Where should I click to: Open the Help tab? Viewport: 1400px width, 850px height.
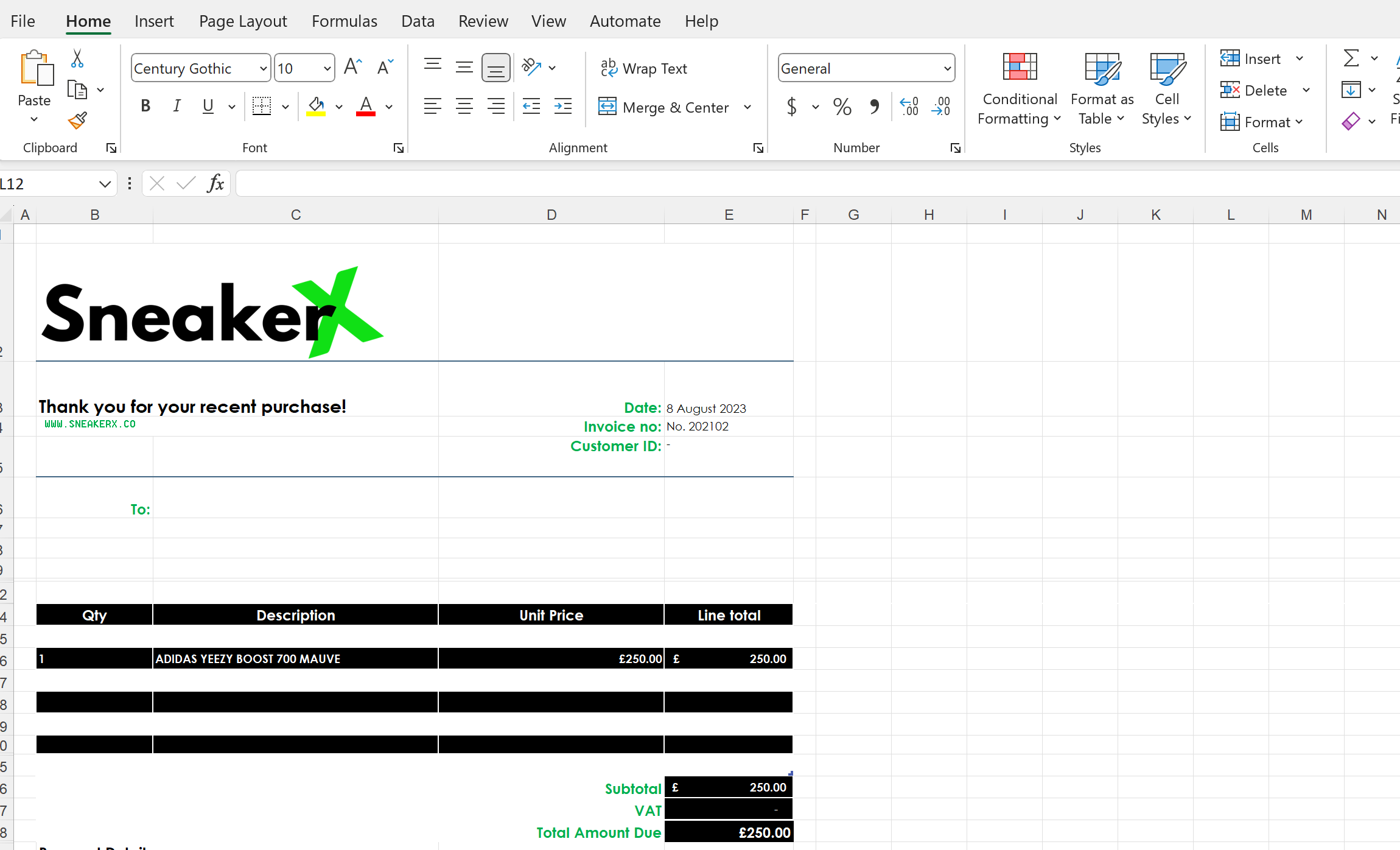pyautogui.click(x=701, y=21)
